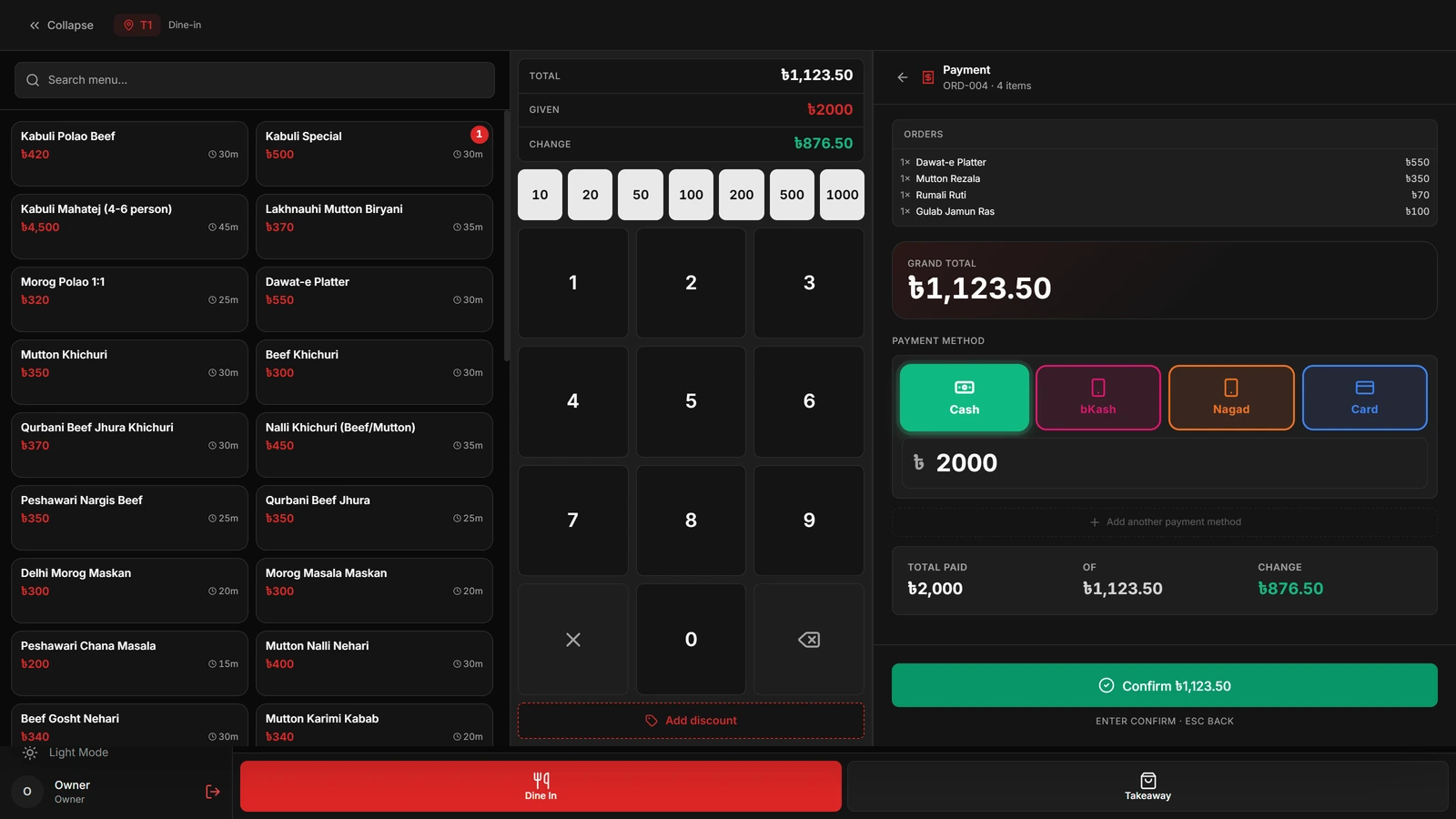This screenshot has width=1456, height=819.
Task: Add Peshawari Nargis Beef item
Action: pos(129,518)
